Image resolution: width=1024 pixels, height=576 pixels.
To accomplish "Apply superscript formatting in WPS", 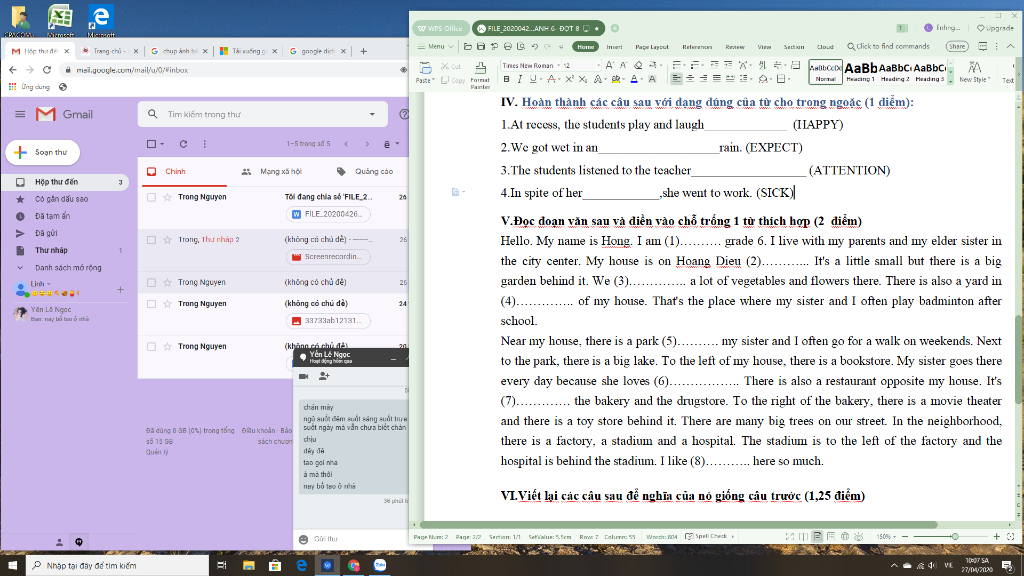I will [569, 79].
